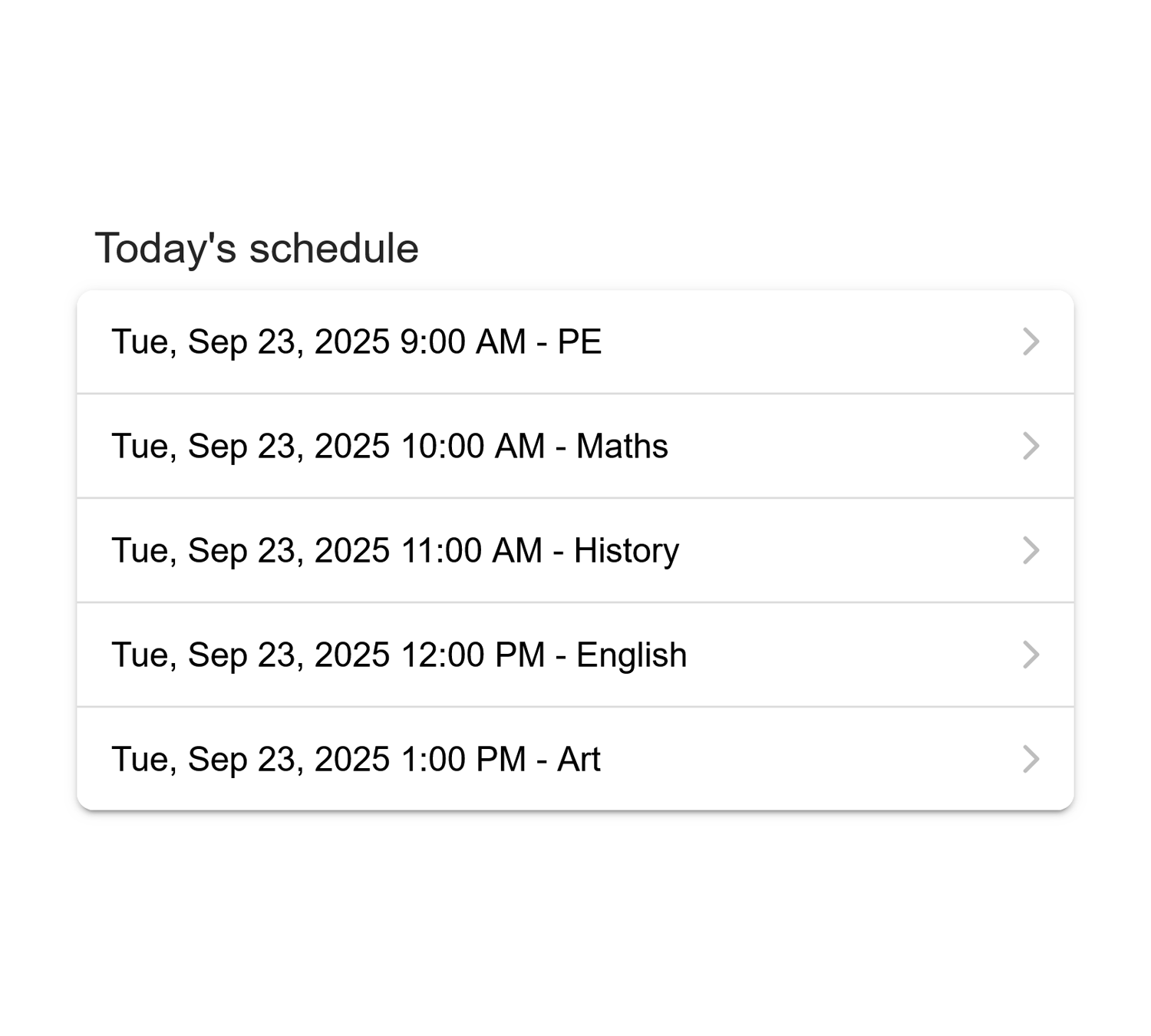This screenshot has width=1151, height=1036.
Task: Select the chevron on the History row
Action: click(x=1032, y=549)
